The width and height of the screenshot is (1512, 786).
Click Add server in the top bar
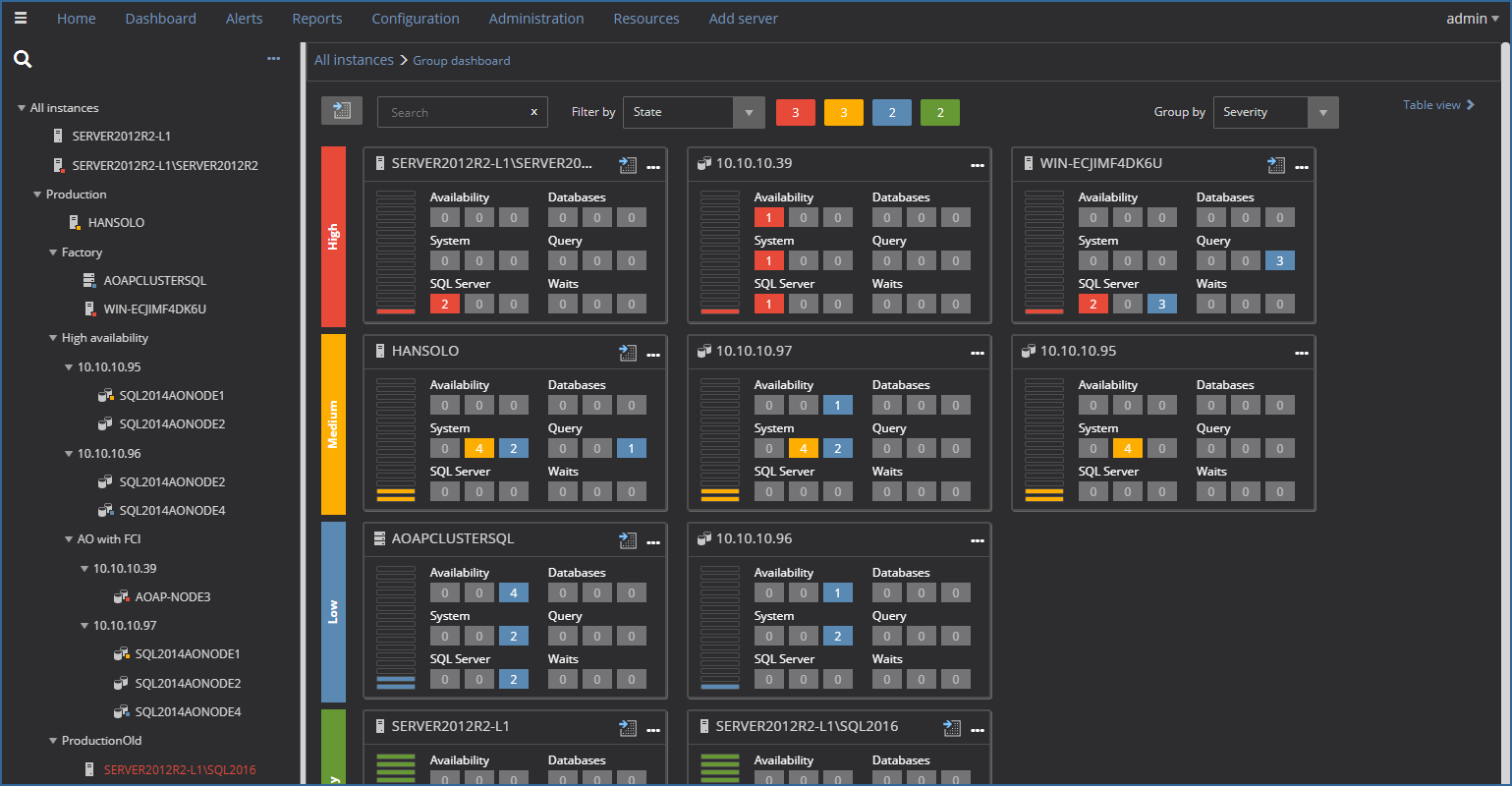[743, 18]
